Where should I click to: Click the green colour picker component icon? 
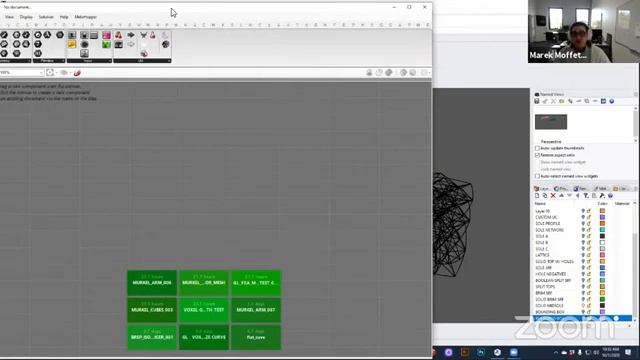(107, 44)
